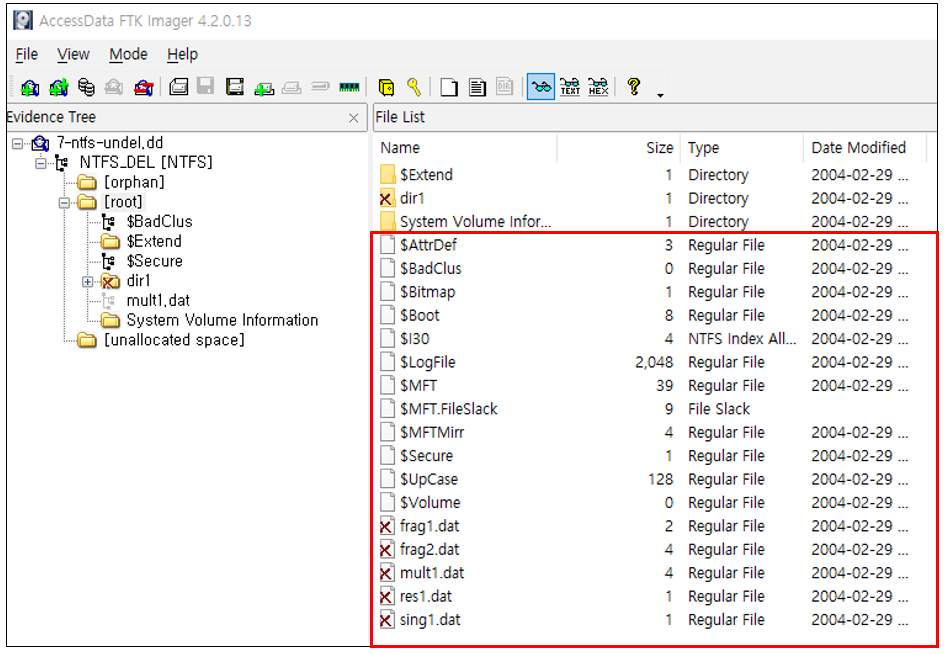
Task: Select System Volume Information in tree
Action: point(222,320)
